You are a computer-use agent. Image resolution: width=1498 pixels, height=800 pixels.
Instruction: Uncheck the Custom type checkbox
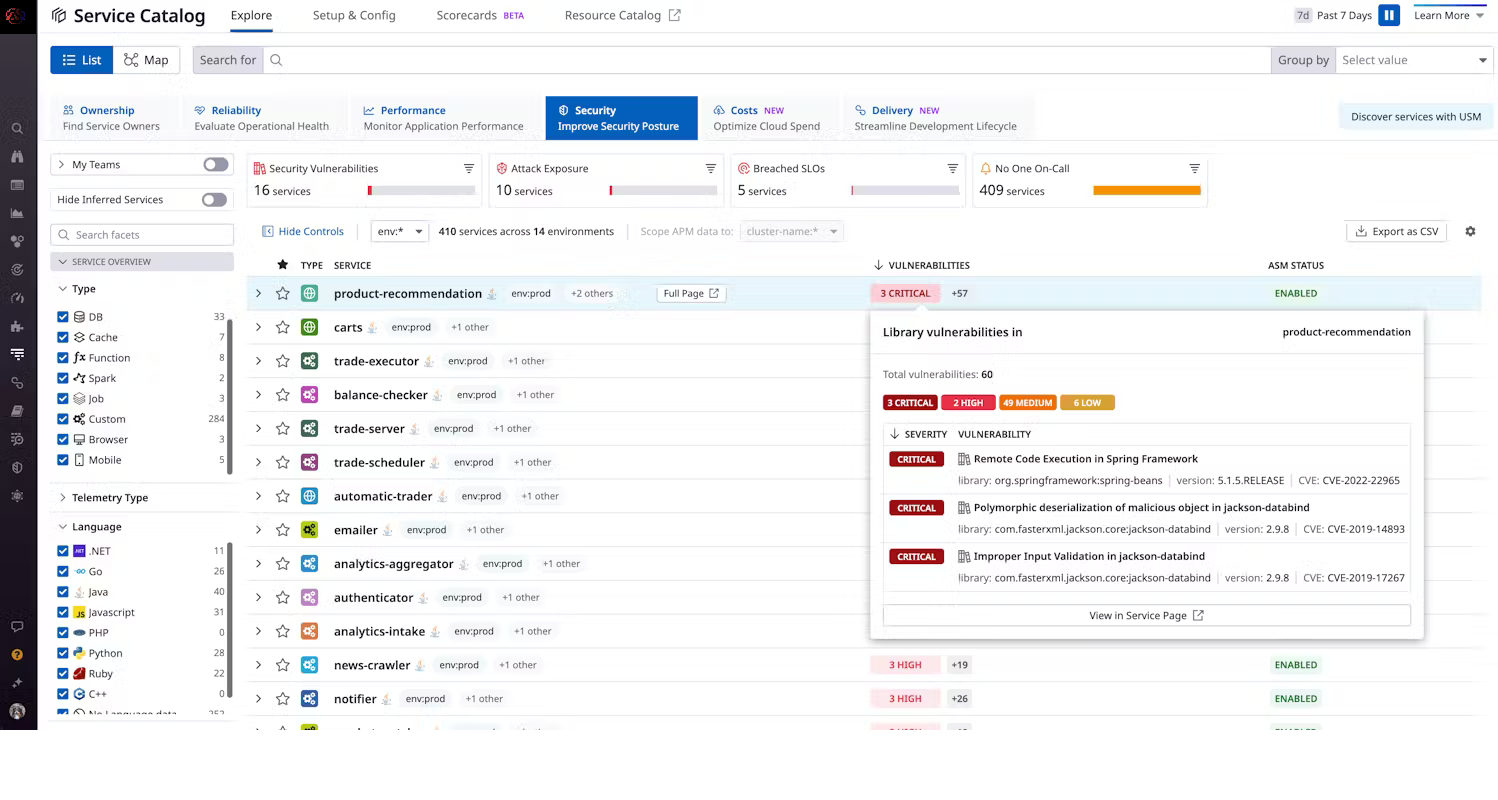[63, 419]
